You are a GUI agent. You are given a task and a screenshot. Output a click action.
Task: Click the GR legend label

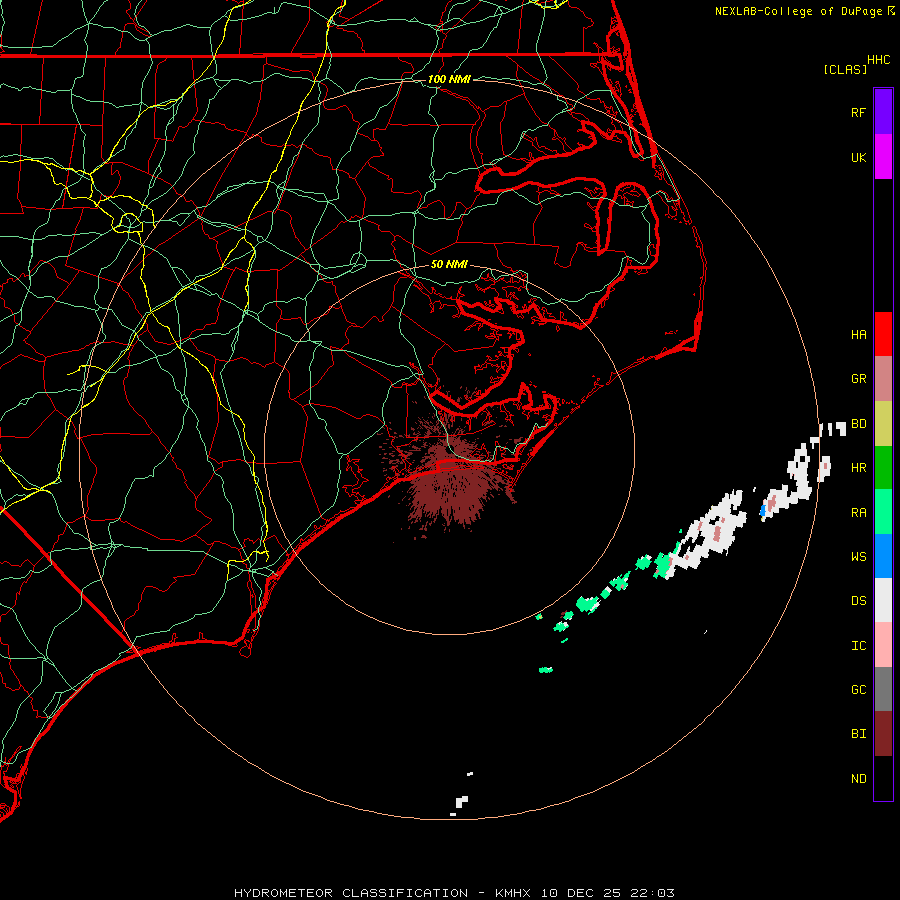[x=858, y=379]
